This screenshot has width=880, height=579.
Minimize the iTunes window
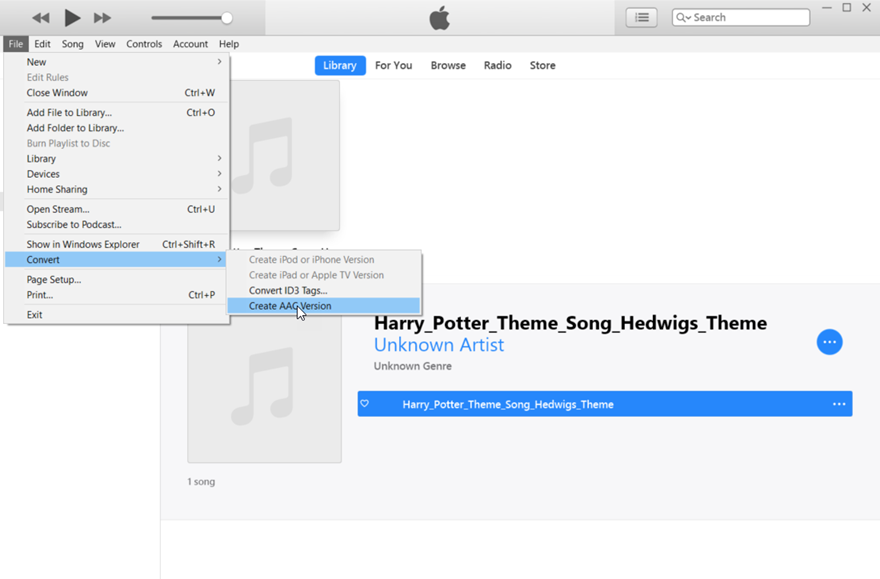point(827,8)
